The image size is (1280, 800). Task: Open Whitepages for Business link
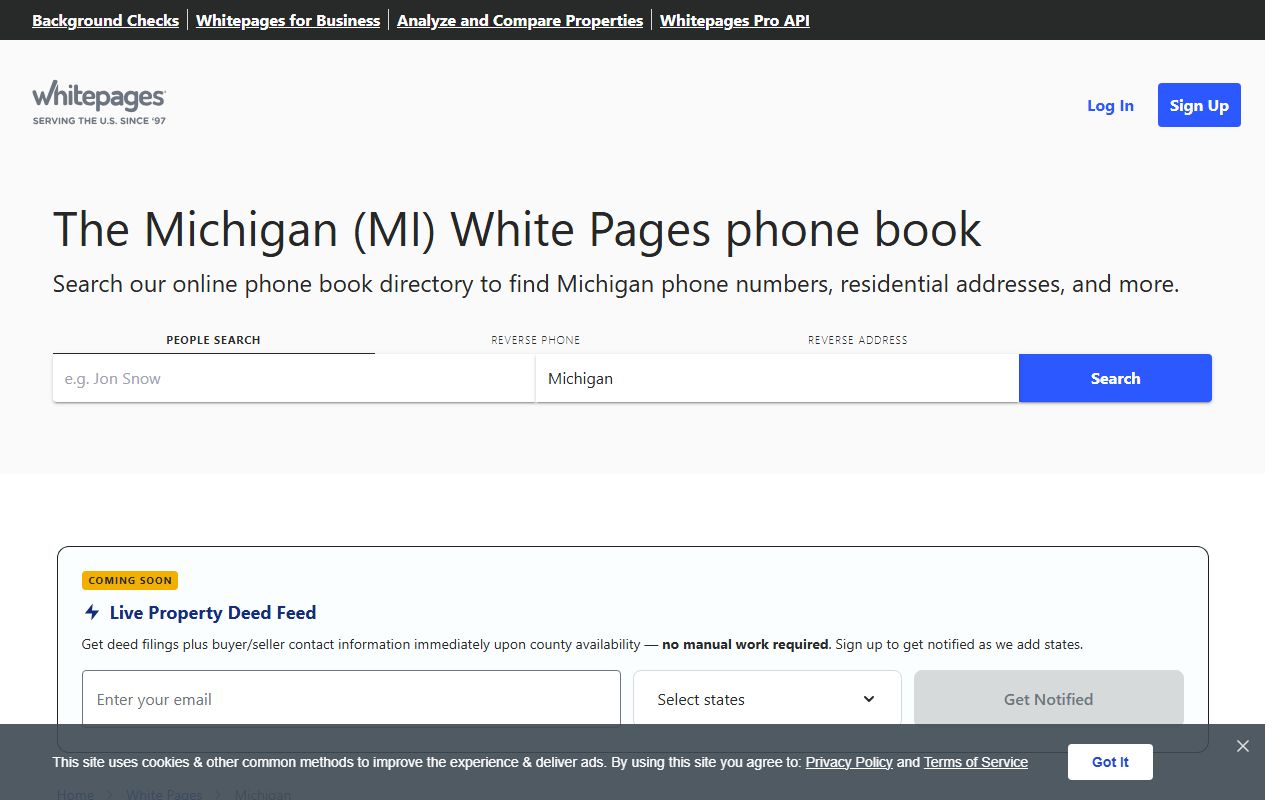pyautogui.click(x=288, y=20)
